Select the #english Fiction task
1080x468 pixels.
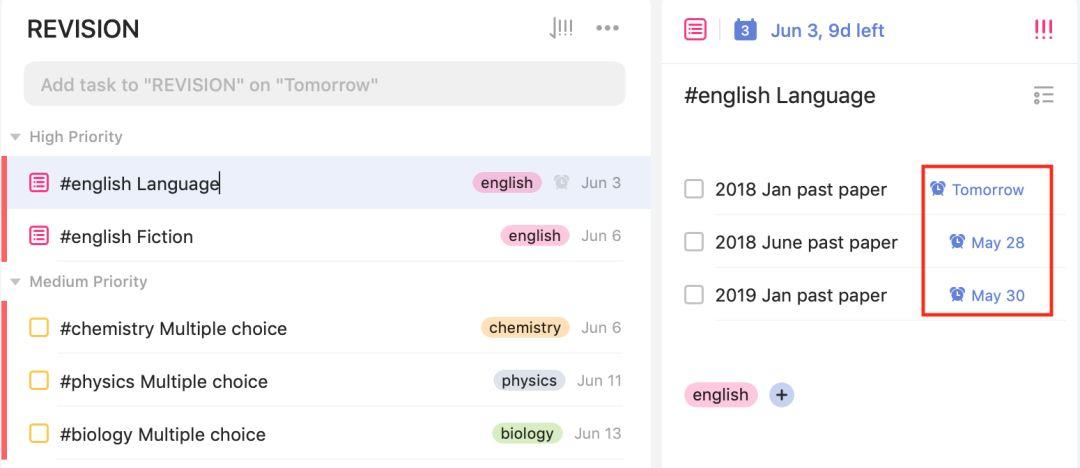126,236
